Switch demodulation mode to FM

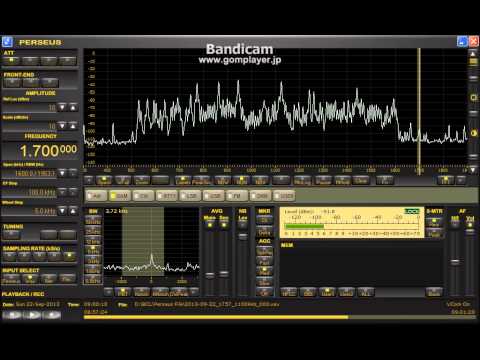[237, 196]
